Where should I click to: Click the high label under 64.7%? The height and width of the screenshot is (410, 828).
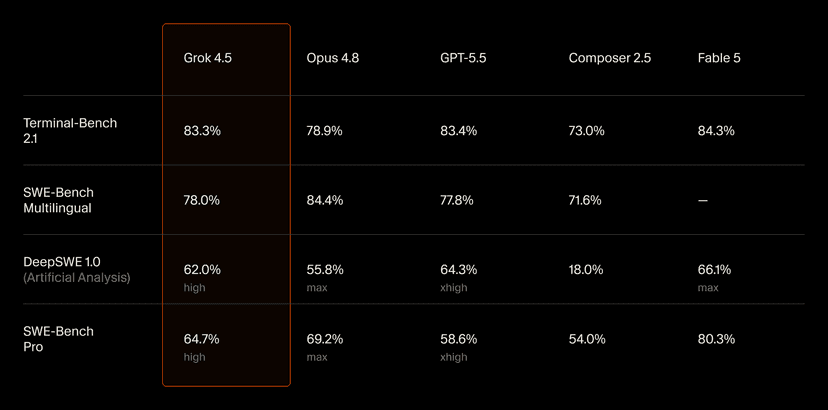coord(194,357)
